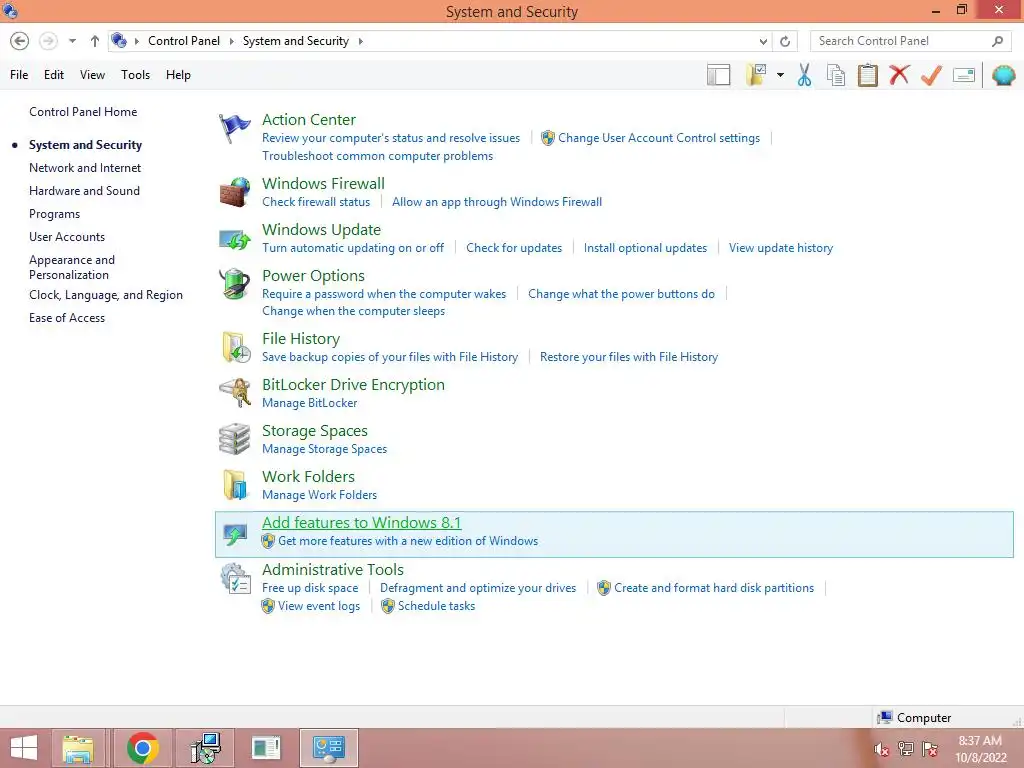This screenshot has height=768, width=1024.
Task: Go to Control Panel Home
Action: [83, 112]
